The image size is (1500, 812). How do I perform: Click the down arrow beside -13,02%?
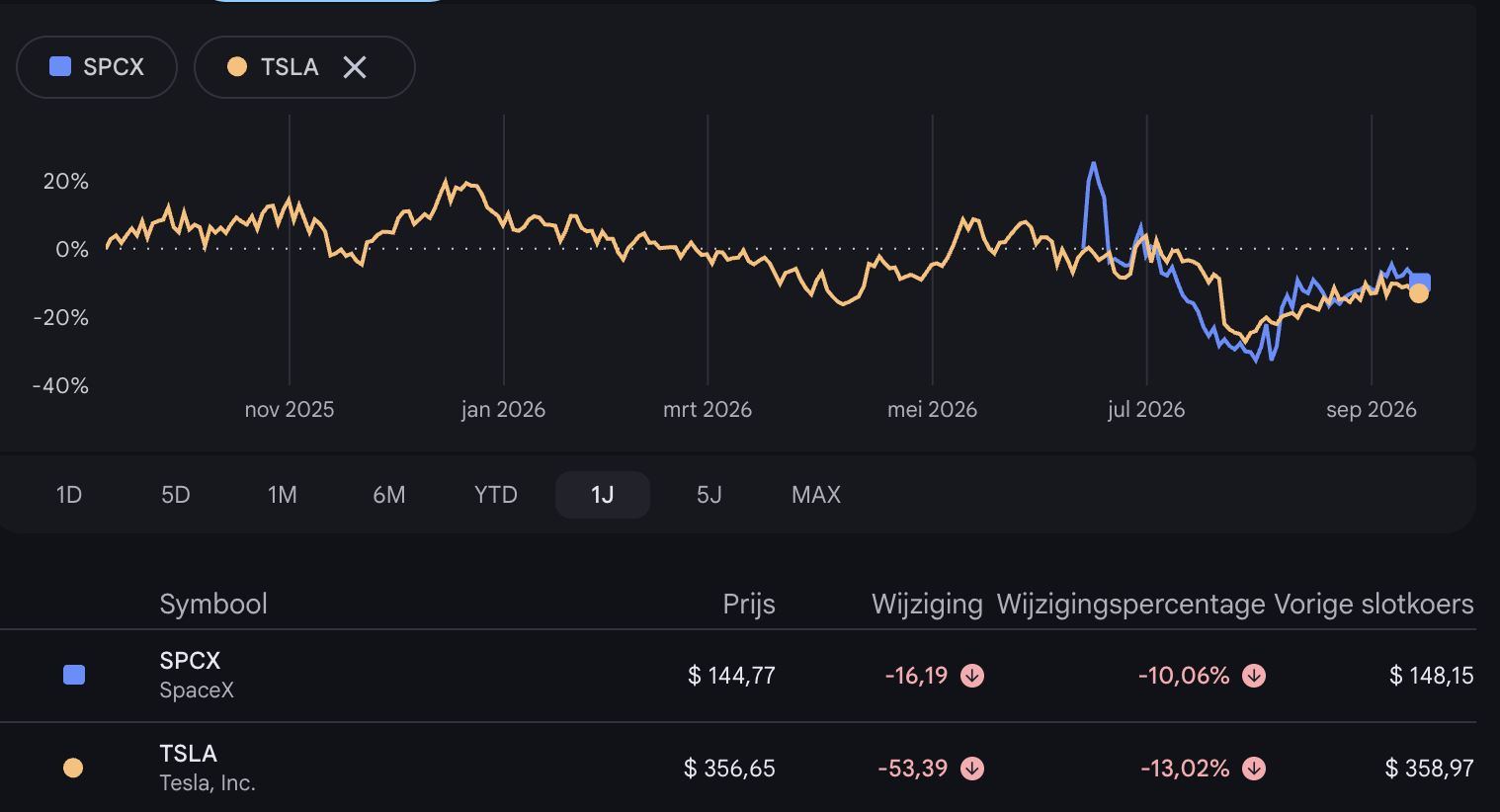1254,769
